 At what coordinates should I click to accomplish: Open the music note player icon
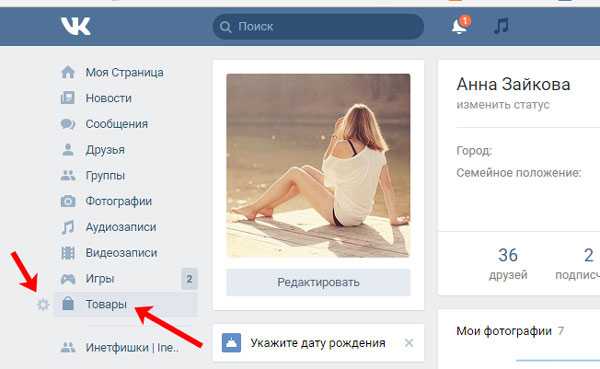click(501, 26)
